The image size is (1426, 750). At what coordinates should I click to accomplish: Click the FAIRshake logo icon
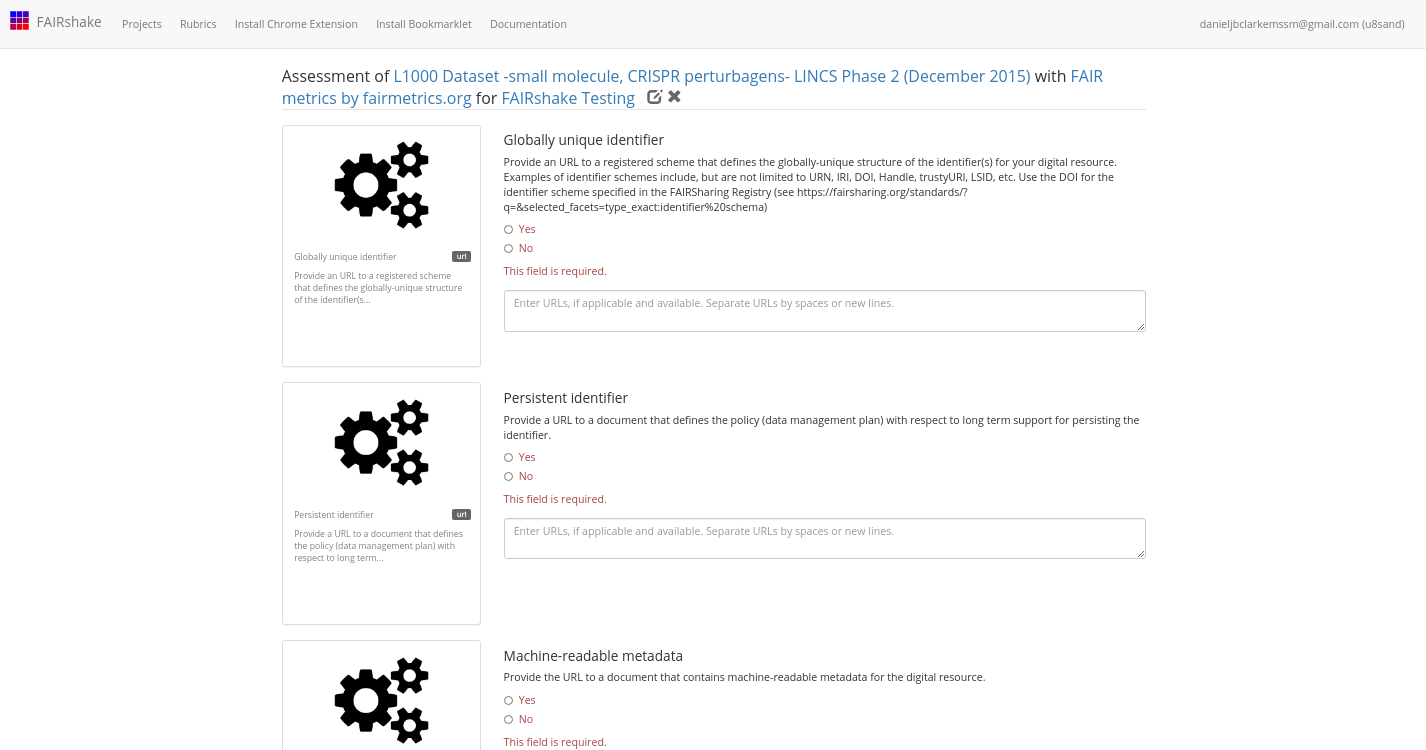point(20,21)
